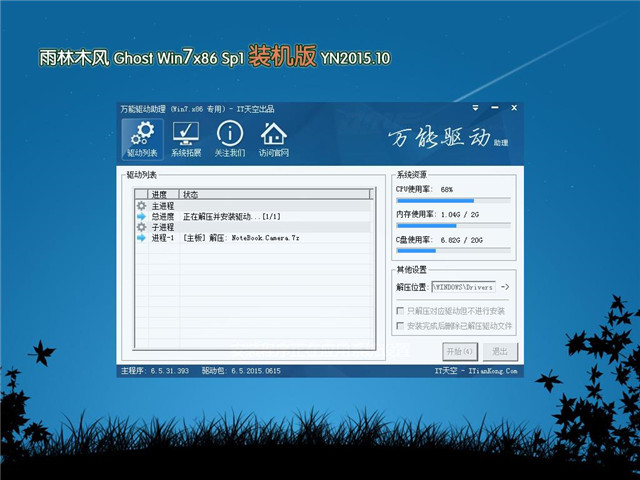Toggle 安装完成后删除已解压驱动文件 checkbox
Image resolution: width=640 pixels, height=480 pixels.
400,326
